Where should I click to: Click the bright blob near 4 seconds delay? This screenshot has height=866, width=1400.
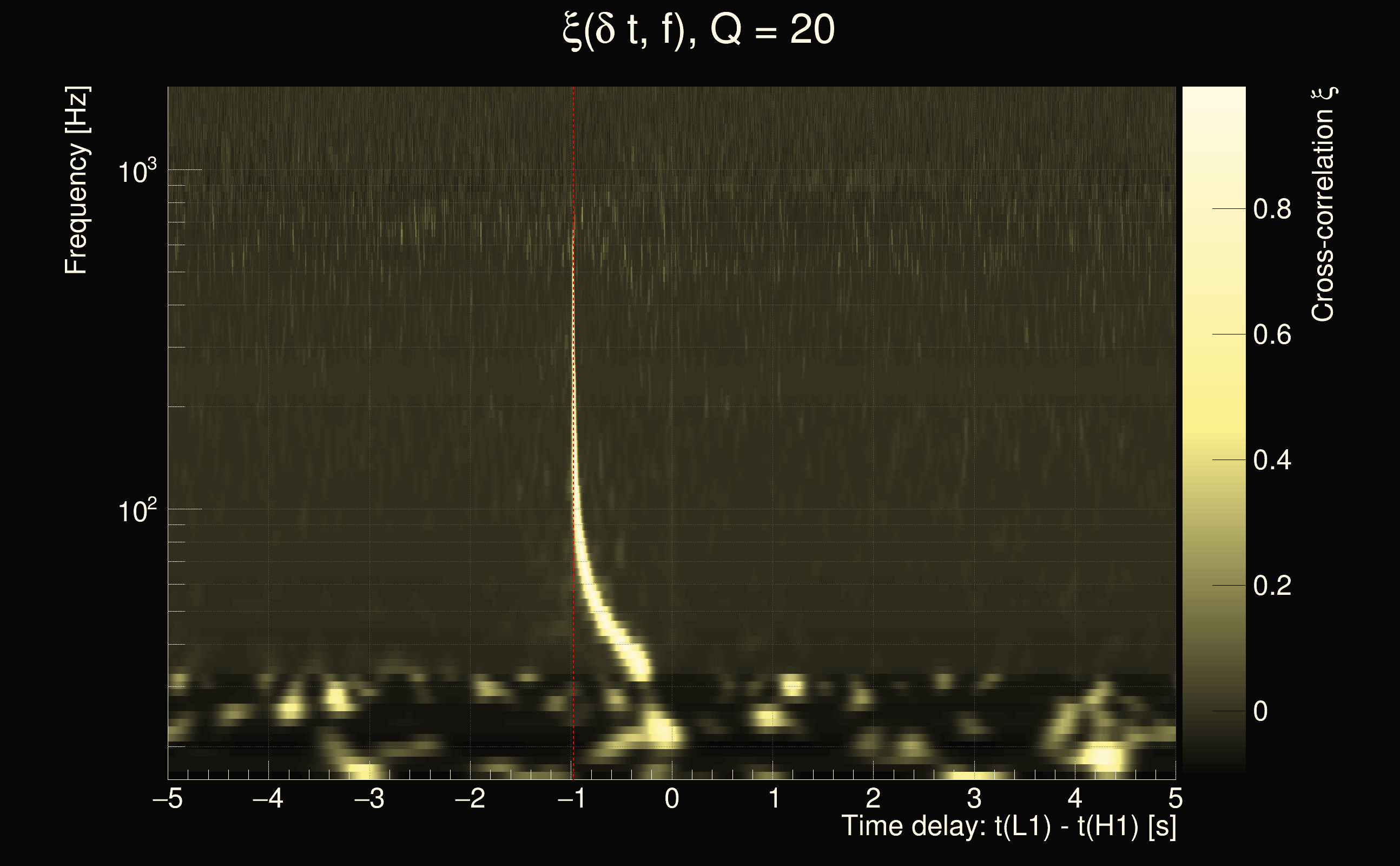[x=1104, y=757]
